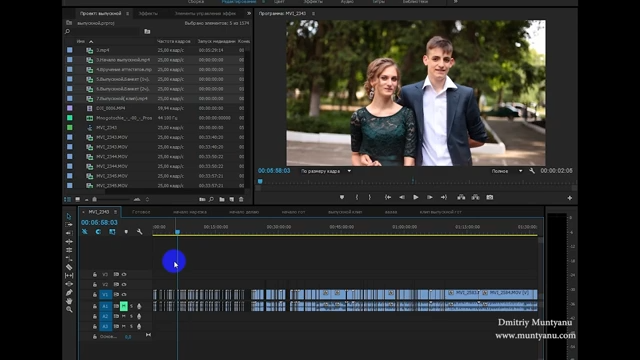Image resolution: width=640 pixels, height=360 pixels.
Task: Toggle linked selection in timeline
Action: point(112,231)
